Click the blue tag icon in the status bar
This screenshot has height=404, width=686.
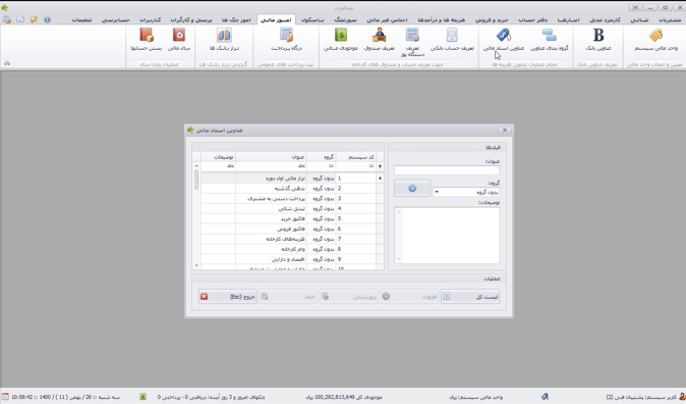point(545,397)
